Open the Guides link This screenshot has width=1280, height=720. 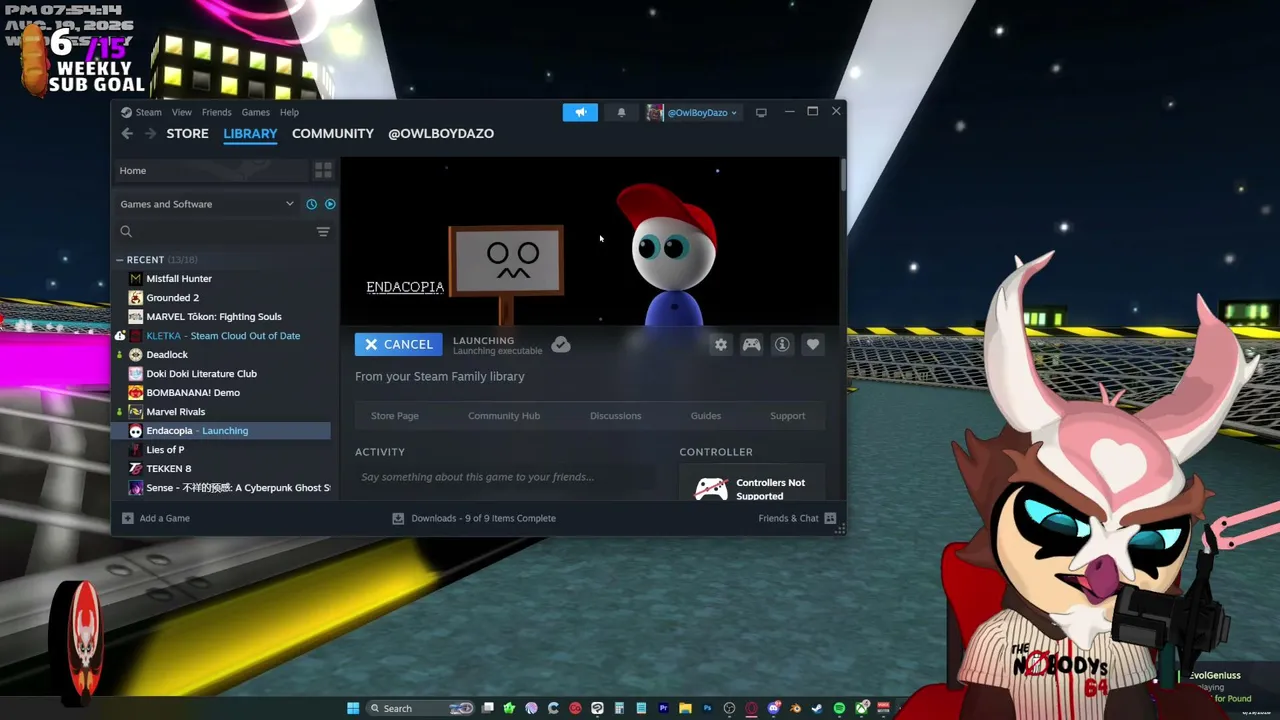pos(705,416)
